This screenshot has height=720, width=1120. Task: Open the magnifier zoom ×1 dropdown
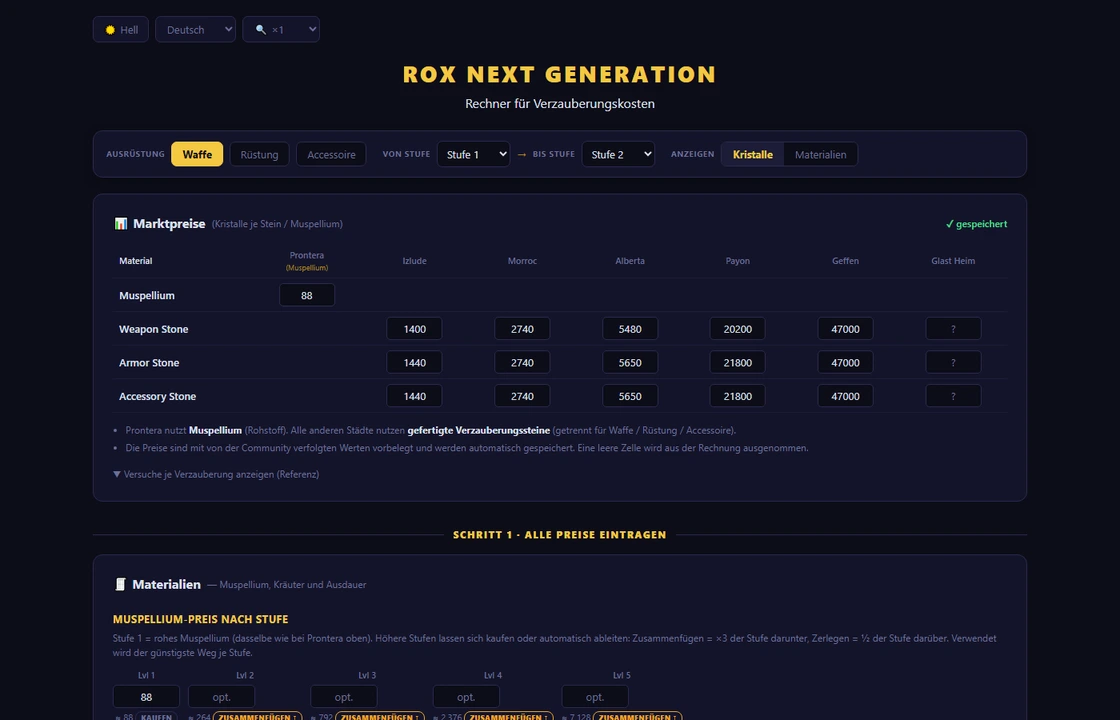coord(281,29)
